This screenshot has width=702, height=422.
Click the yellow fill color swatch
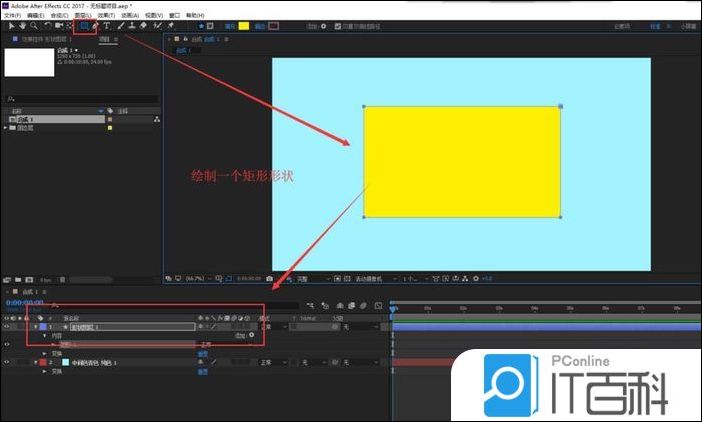(x=243, y=26)
